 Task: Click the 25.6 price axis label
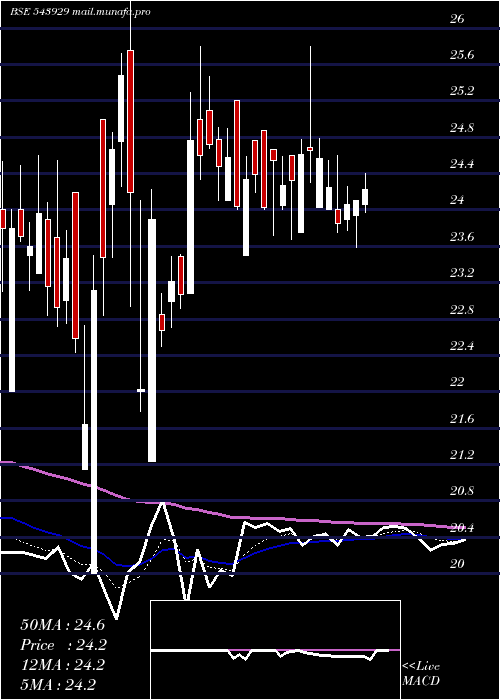point(462,55)
